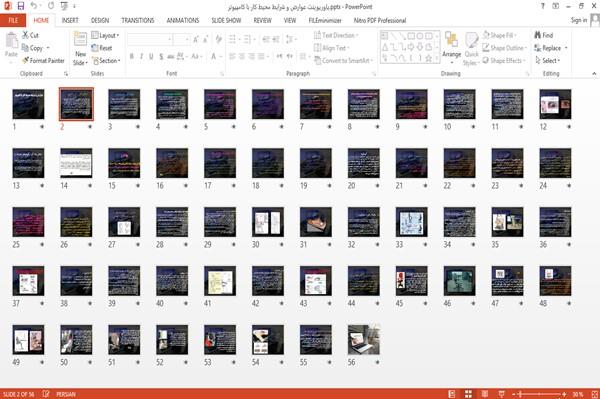This screenshot has height=399, width=600.
Task: Click the Quick Styles button
Action: 471,48
